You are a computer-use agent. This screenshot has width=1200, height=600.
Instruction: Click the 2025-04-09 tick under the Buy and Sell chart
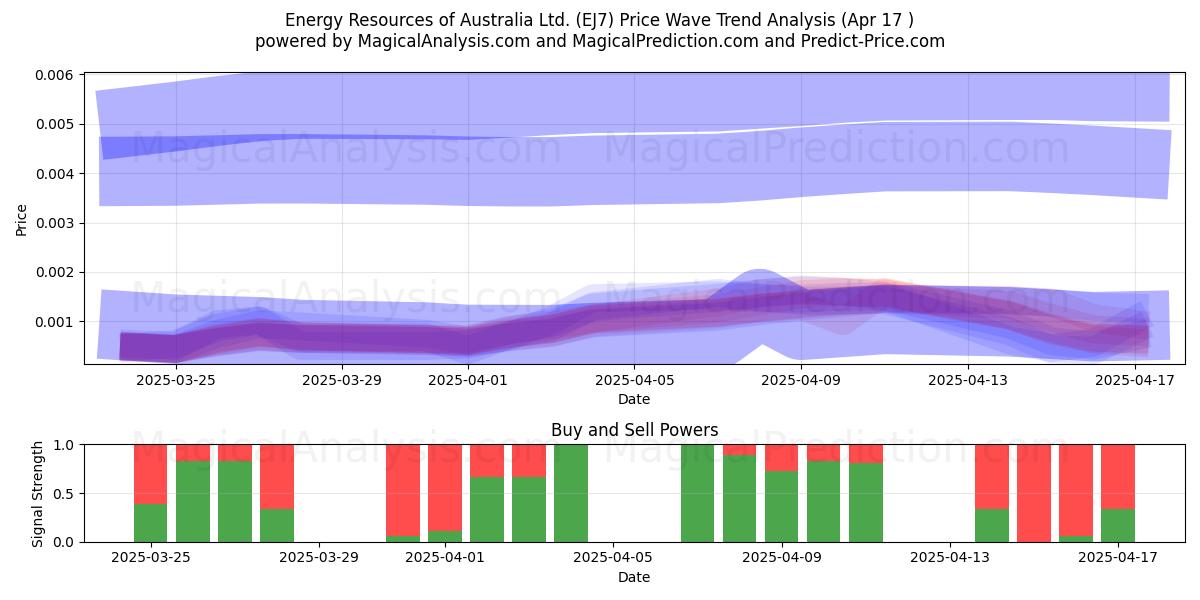781,558
